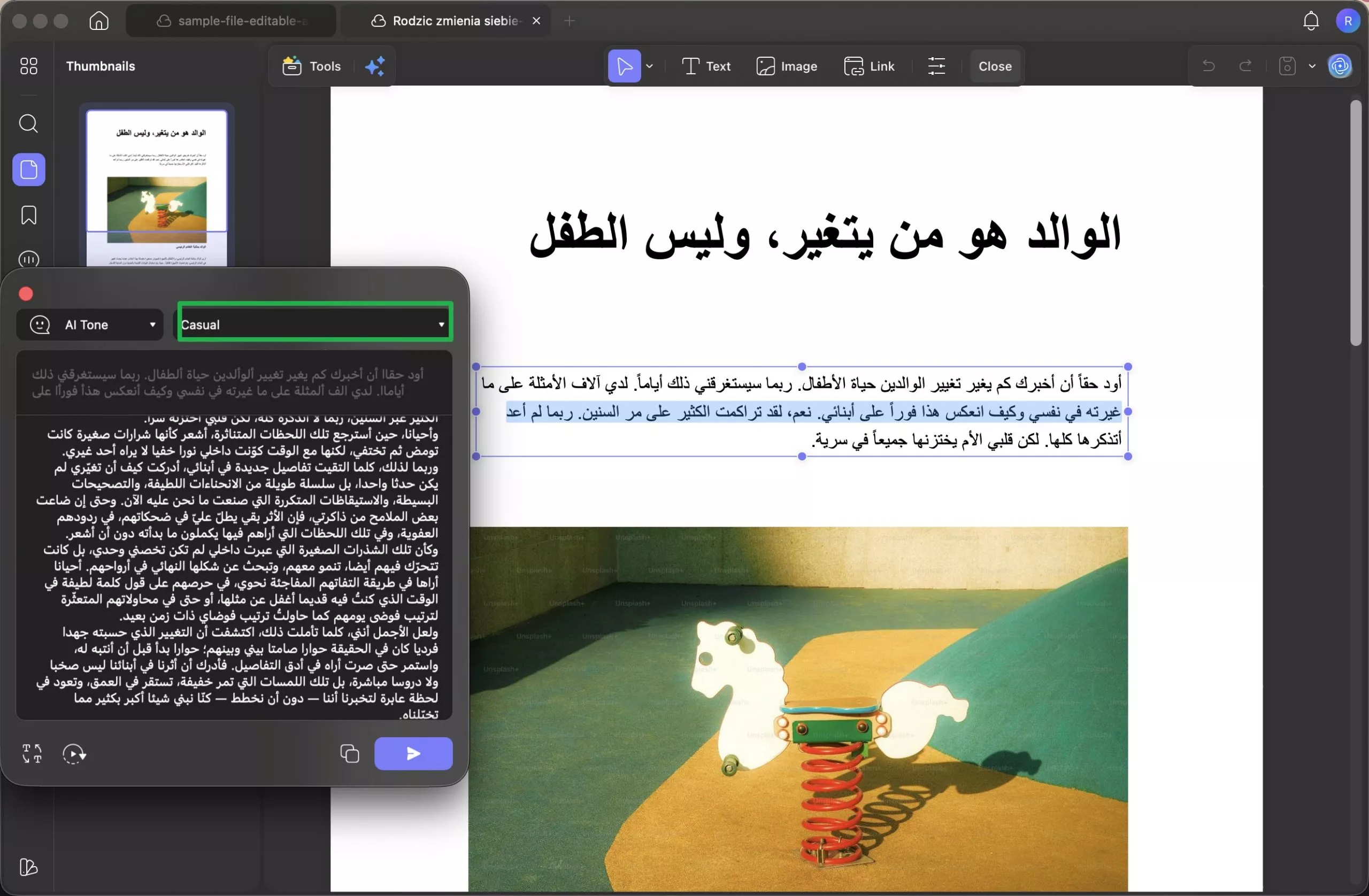Open the search panel in left sidebar

pos(29,123)
